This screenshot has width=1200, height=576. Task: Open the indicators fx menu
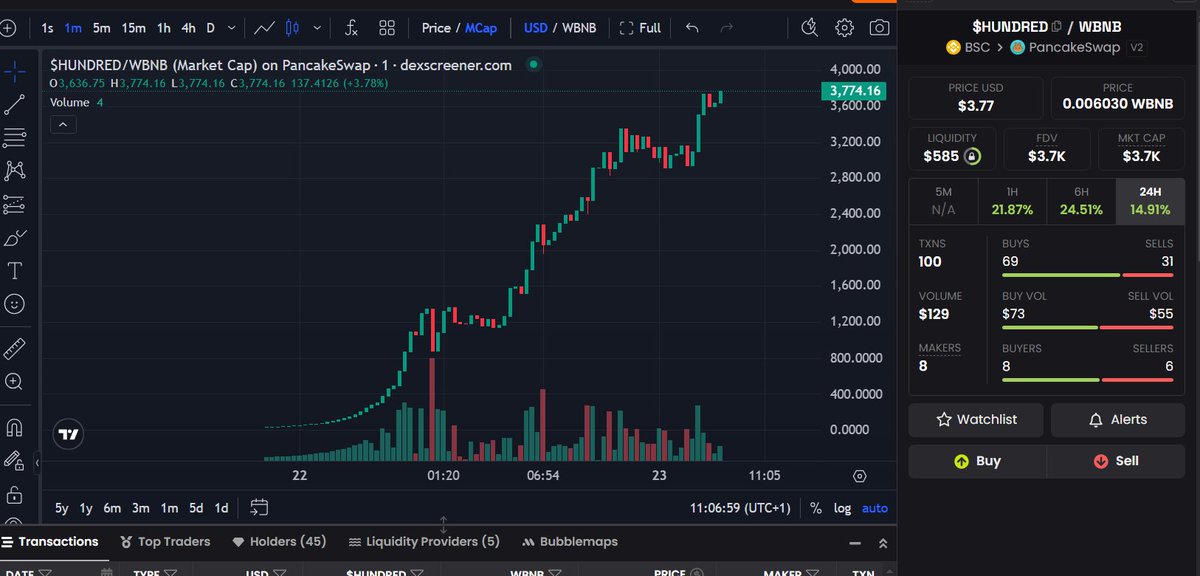click(x=352, y=27)
